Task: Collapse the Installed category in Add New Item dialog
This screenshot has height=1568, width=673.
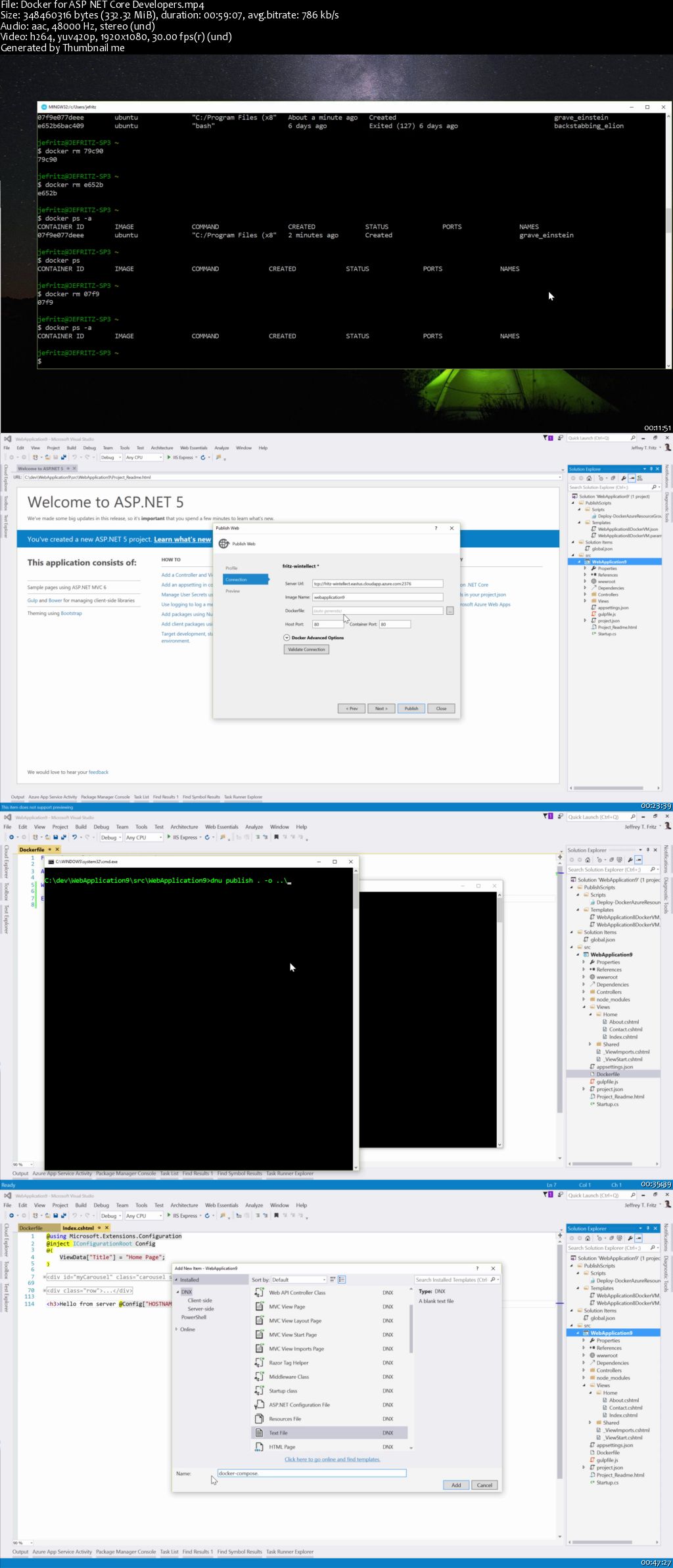Action: point(177,1280)
